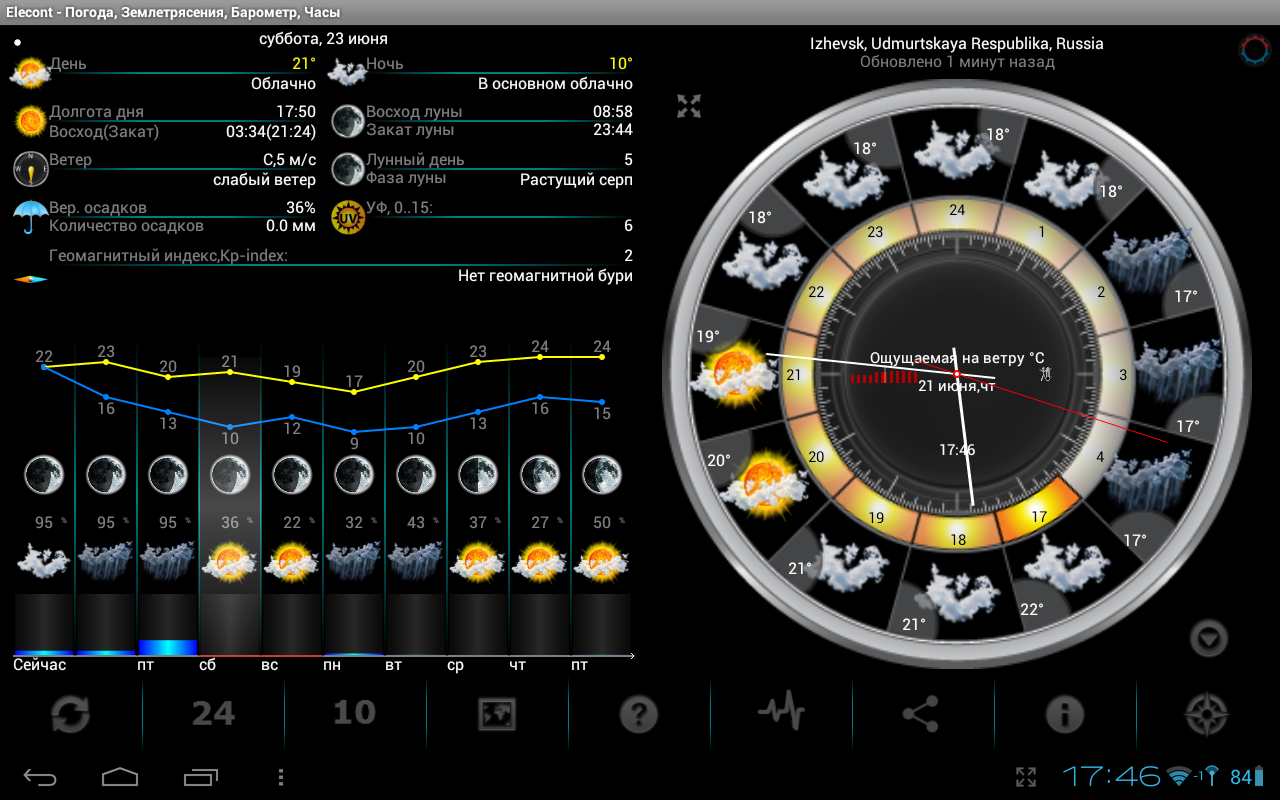Tap the umbrella precipitation icon
Image resolution: width=1280 pixels, height=800 pixels.
(x=30, y=217)
